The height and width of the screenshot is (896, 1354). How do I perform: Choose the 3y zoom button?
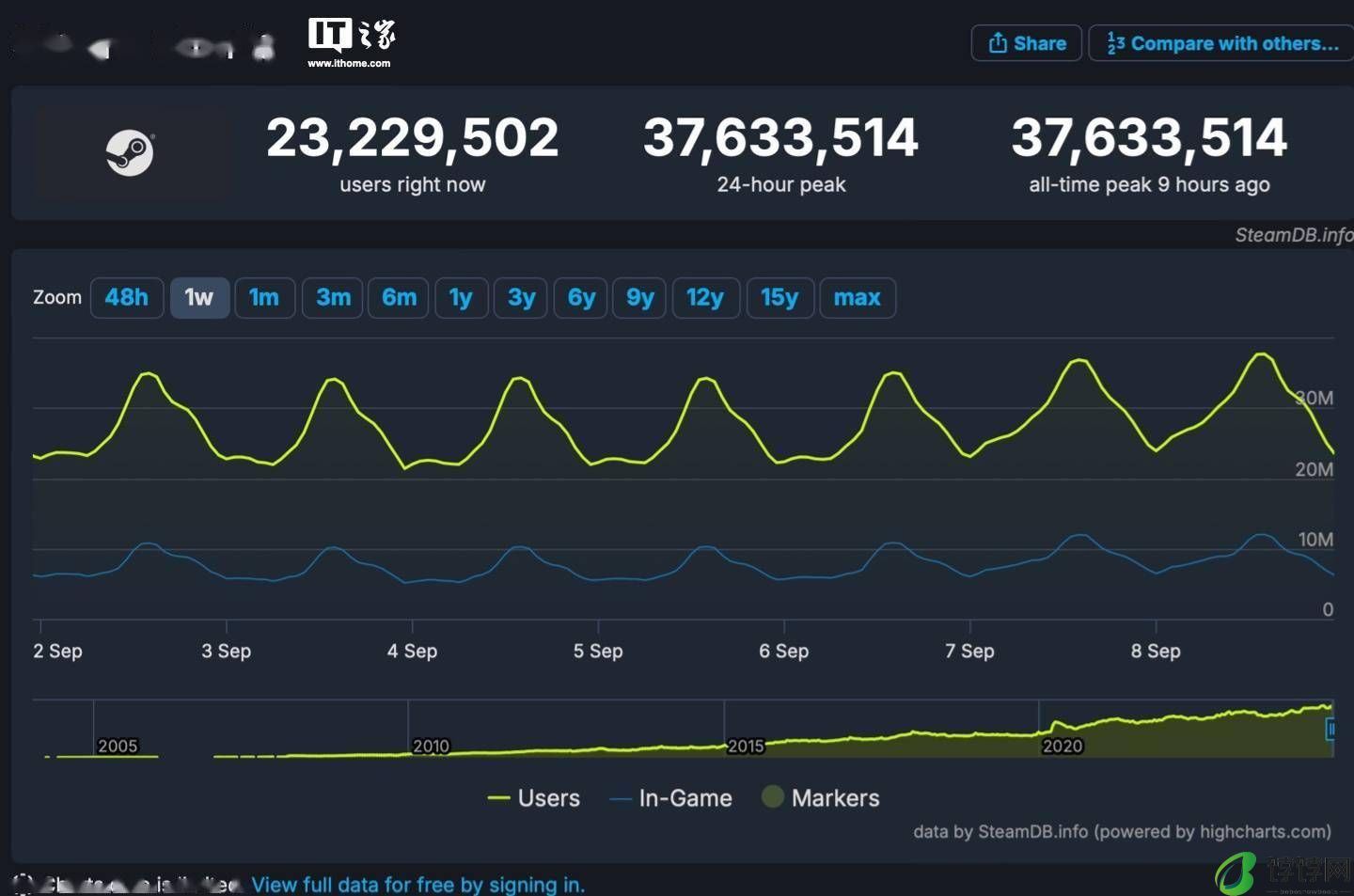pyautogui.click(x=521, y=298)
